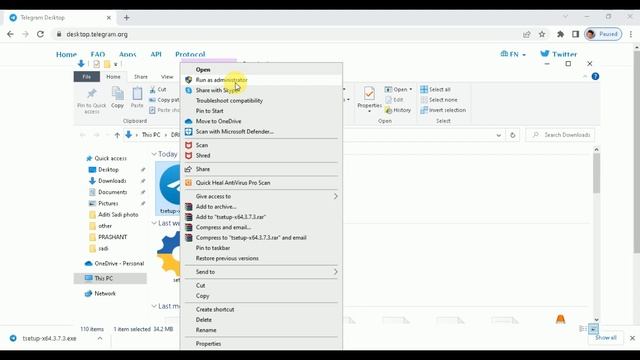Switch to the Share ribbon tab
This screenshot has height=360, width=640.
point(141,77)
